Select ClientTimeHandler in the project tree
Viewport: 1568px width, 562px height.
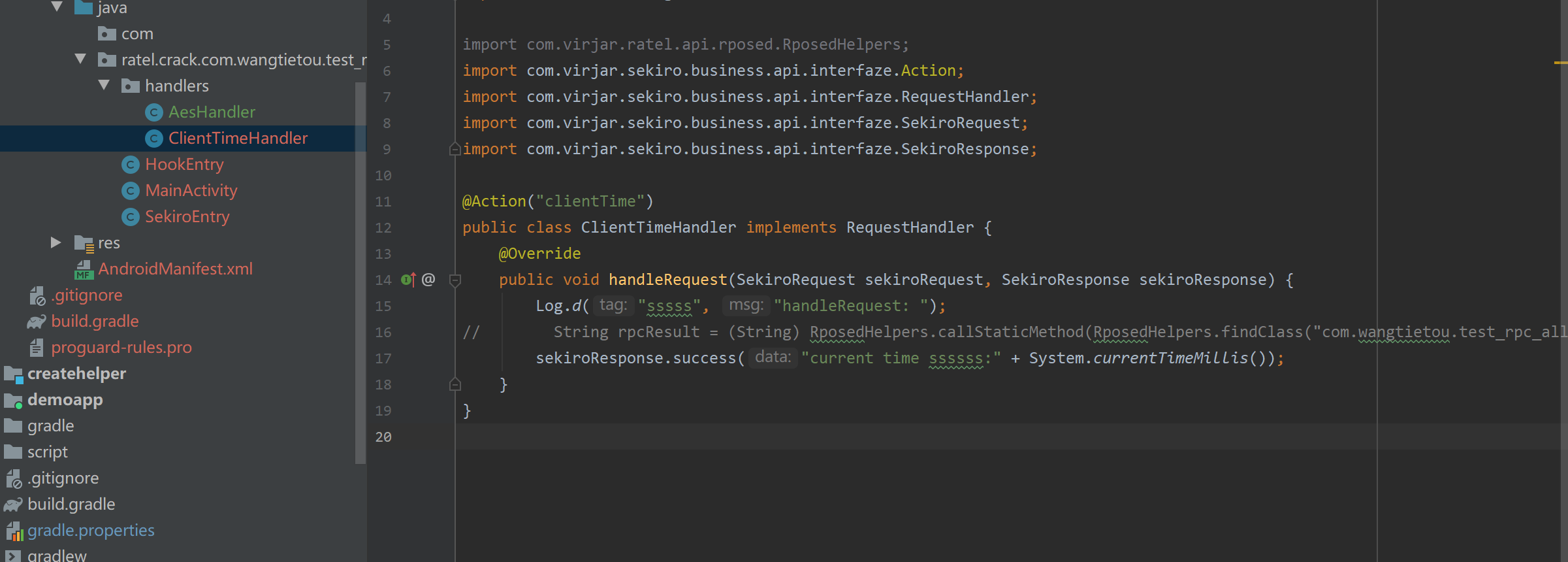pyautogui.click(x=238, y=138)
